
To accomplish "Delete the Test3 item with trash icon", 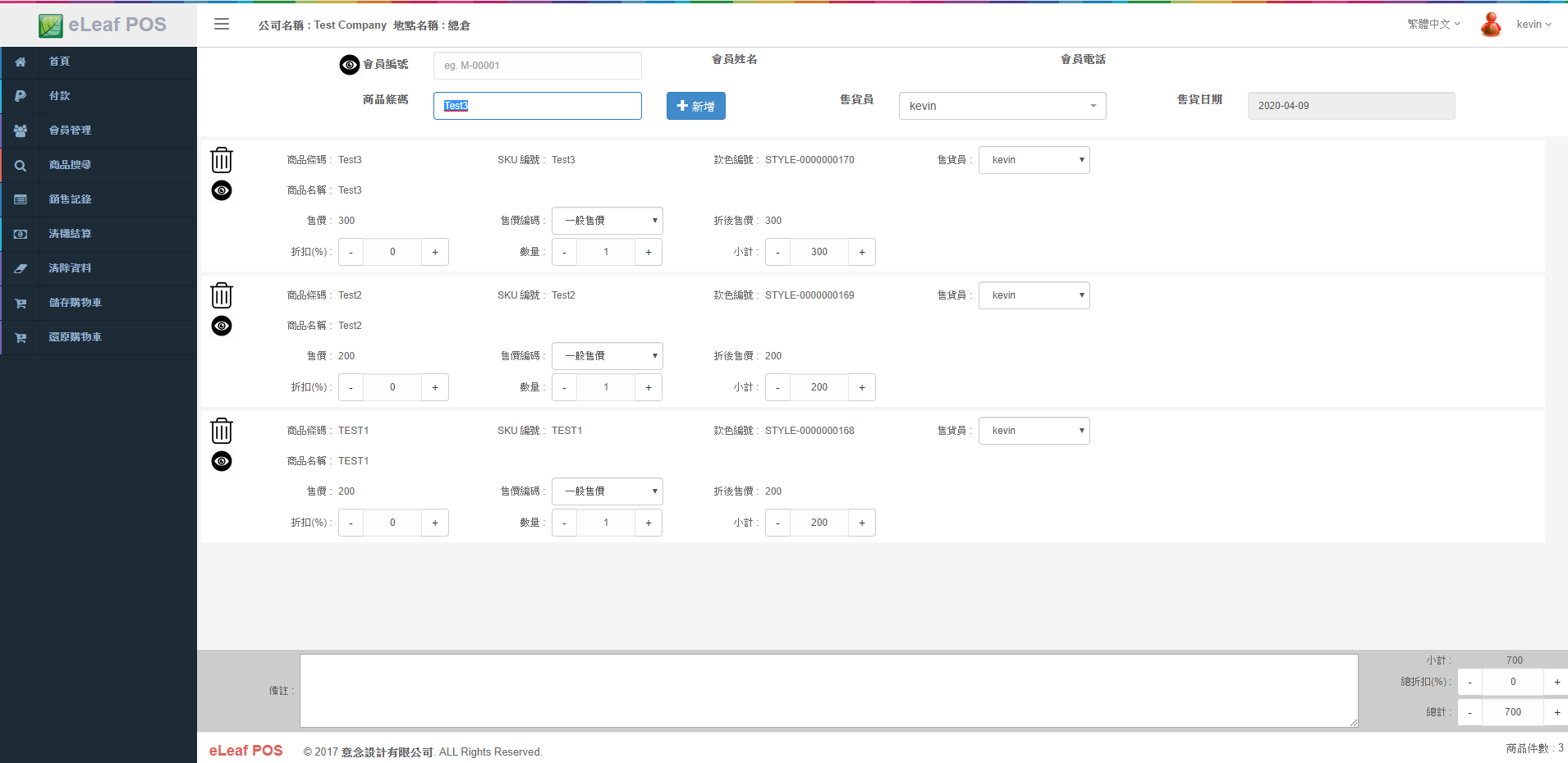I will (222, 160).
